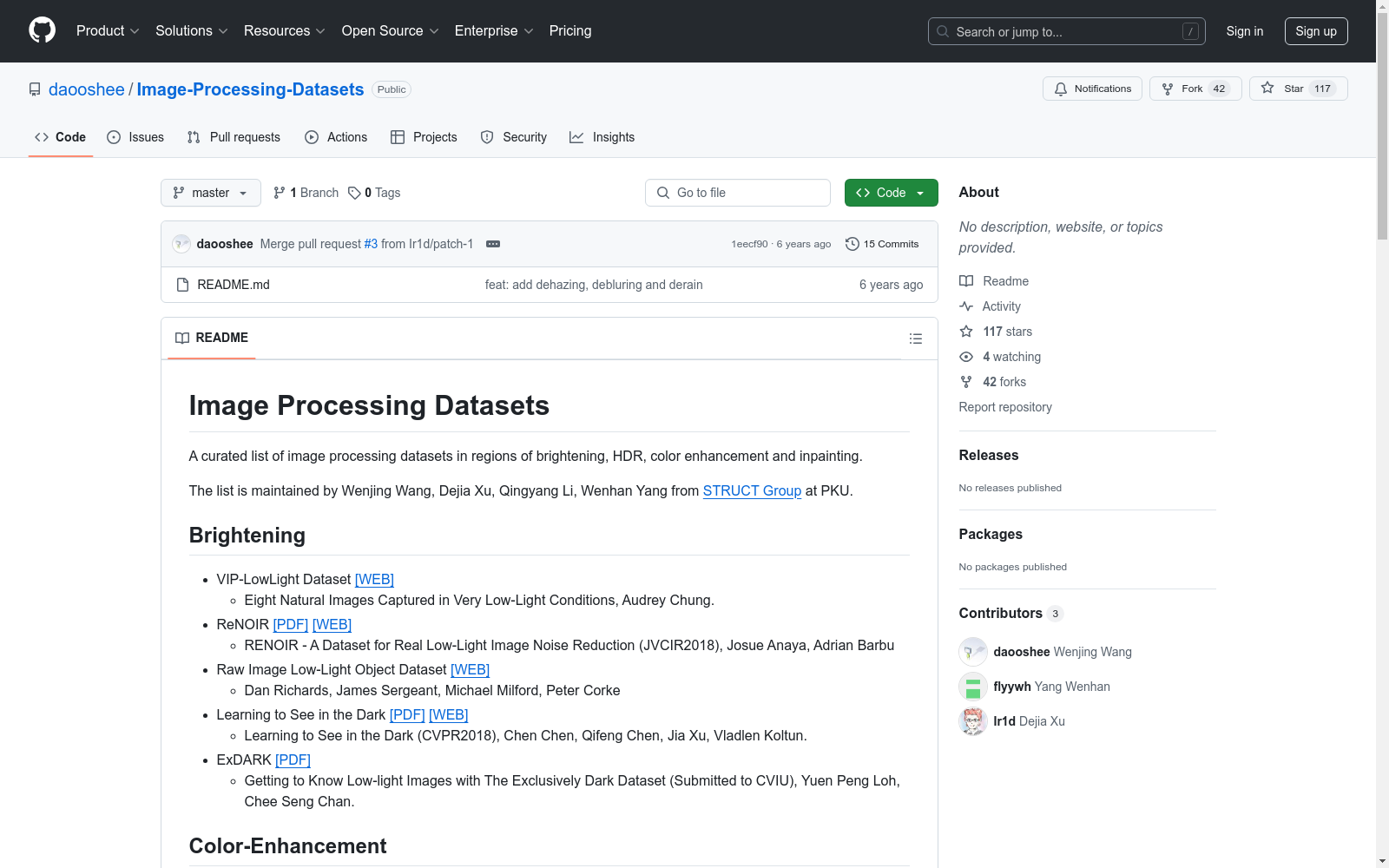Viewport: 1389px width, 868px height.
Task: Click daooshee avatar in latest commit
Action: point(181,244)
